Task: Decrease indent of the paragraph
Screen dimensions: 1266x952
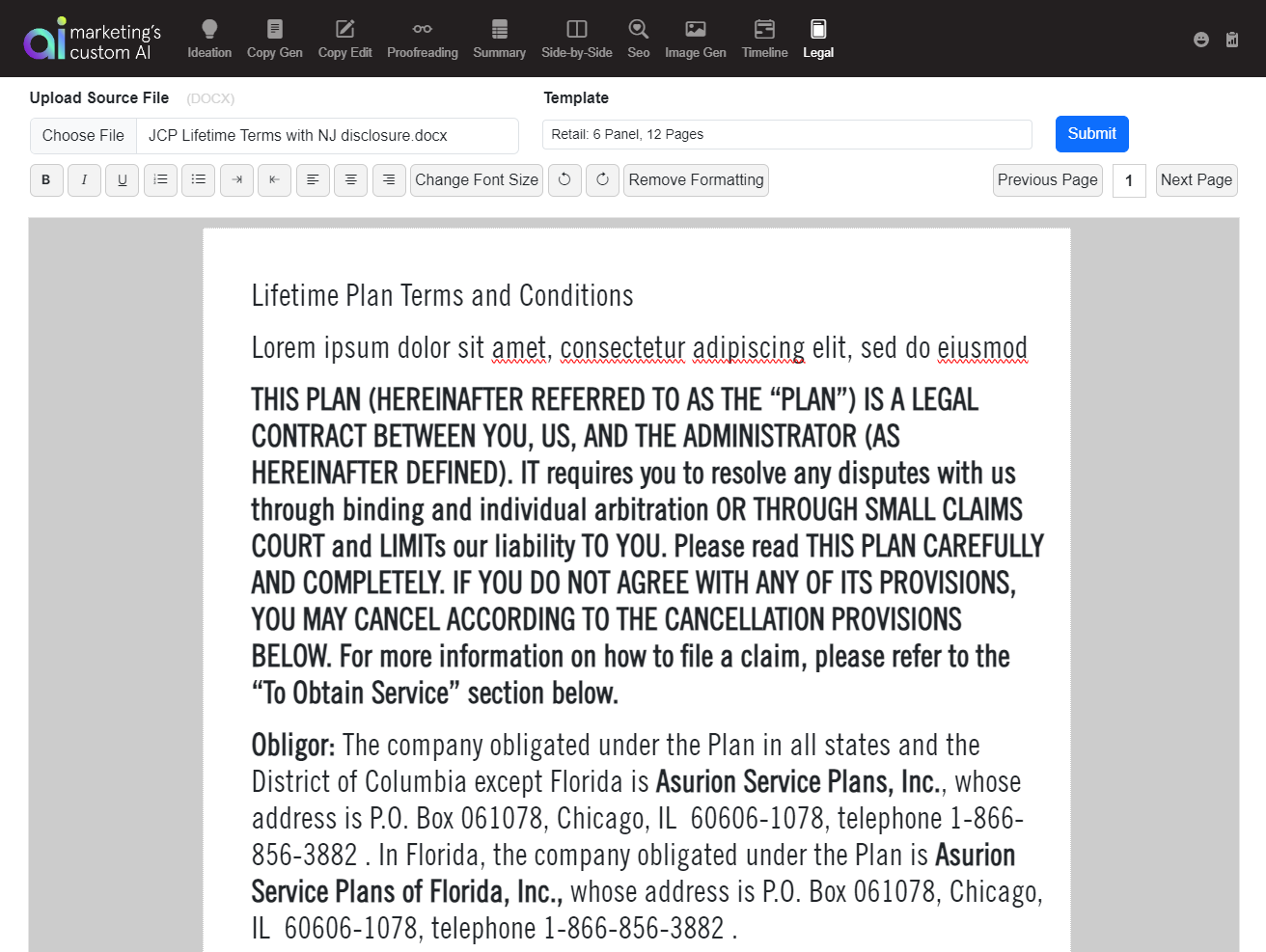Action: (x=275, y=180)
